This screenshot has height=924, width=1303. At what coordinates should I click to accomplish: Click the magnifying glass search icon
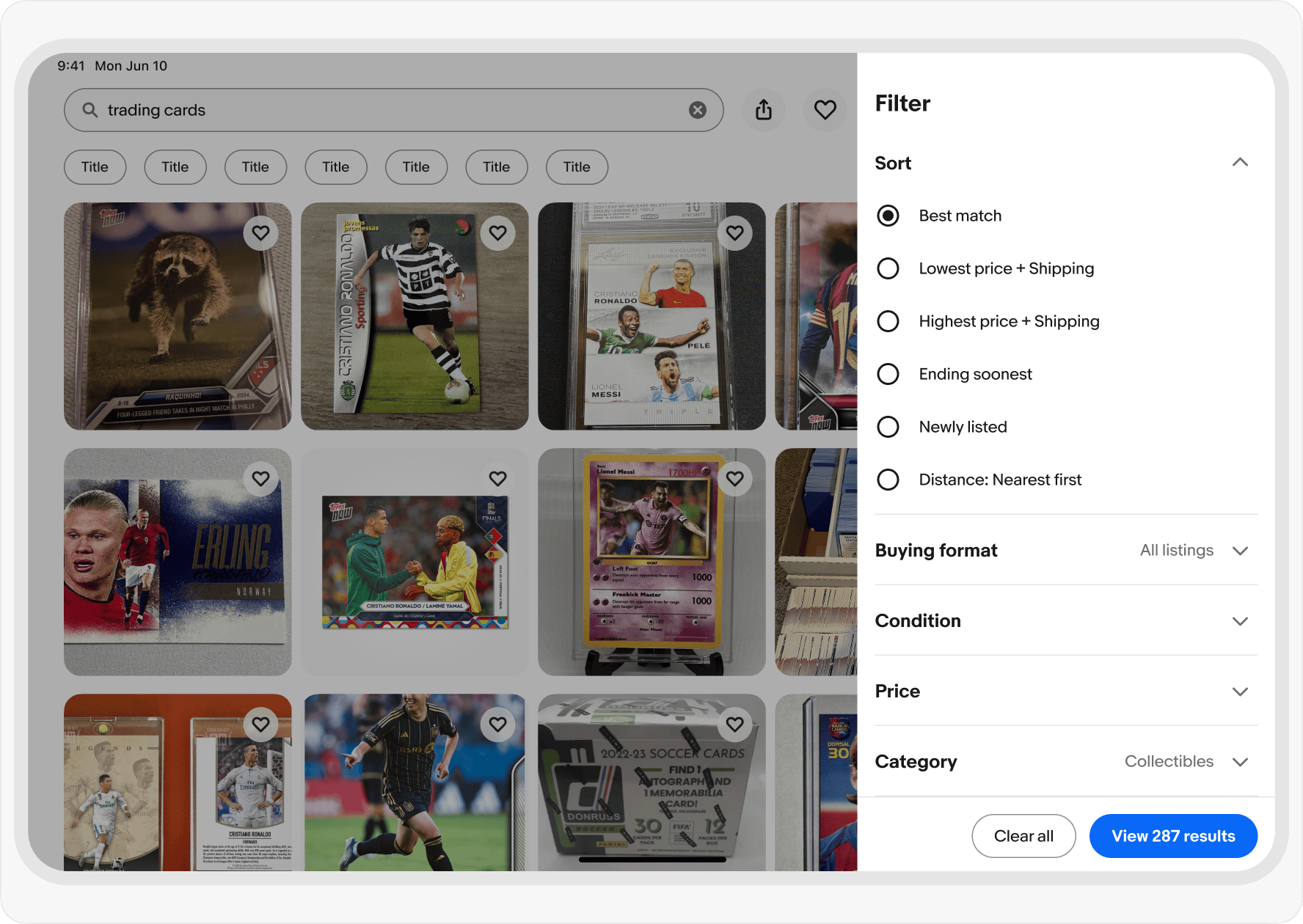coord(90,110)
